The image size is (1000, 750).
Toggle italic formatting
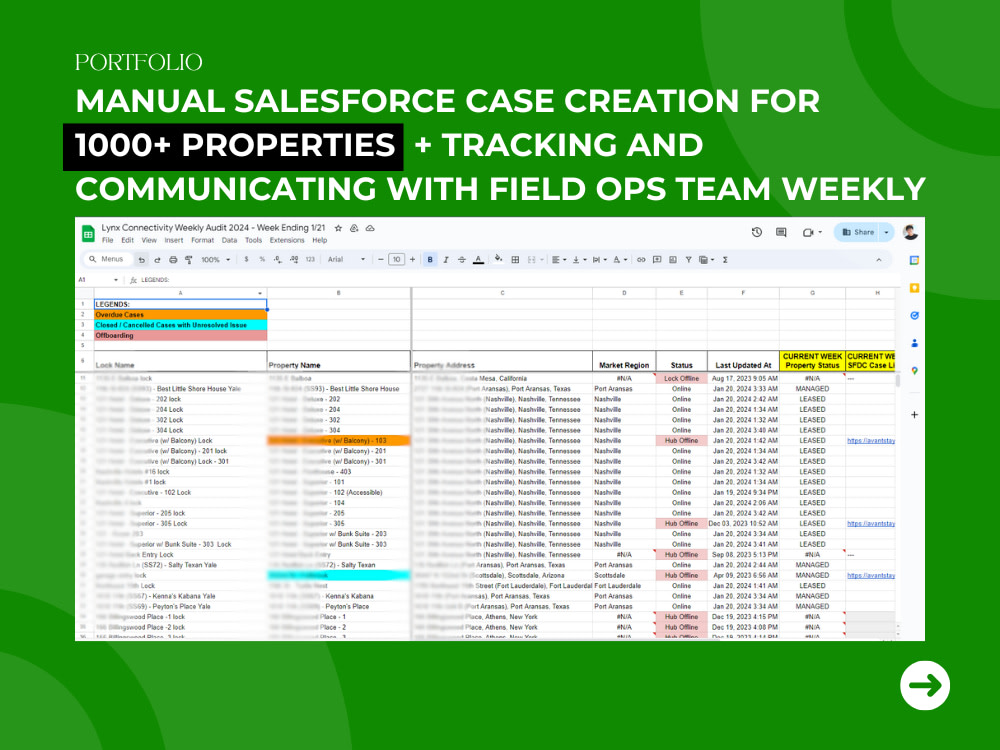446,260
